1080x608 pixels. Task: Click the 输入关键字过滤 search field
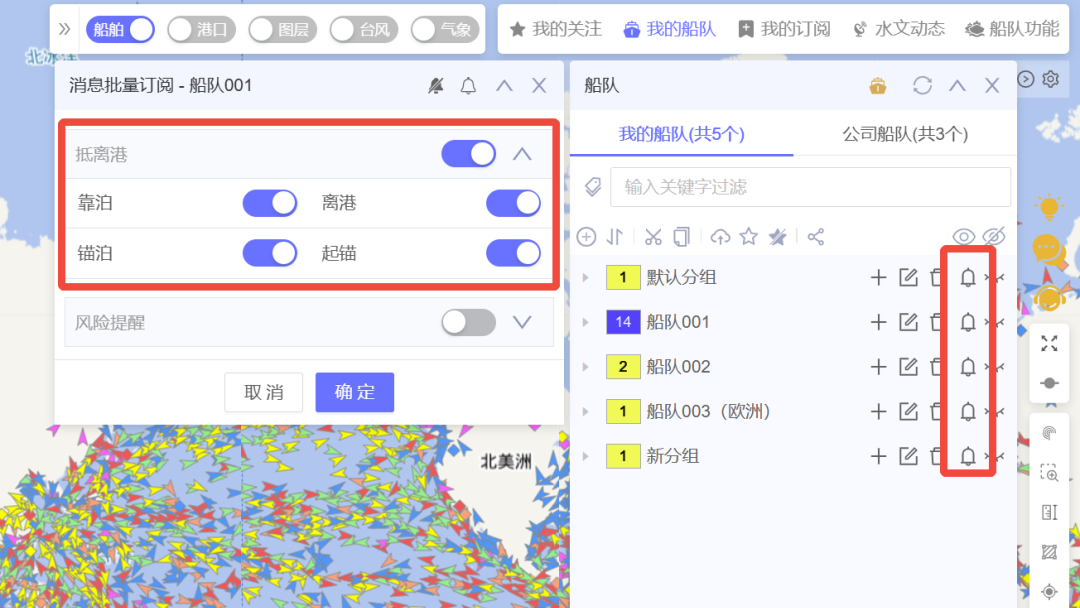810,187
